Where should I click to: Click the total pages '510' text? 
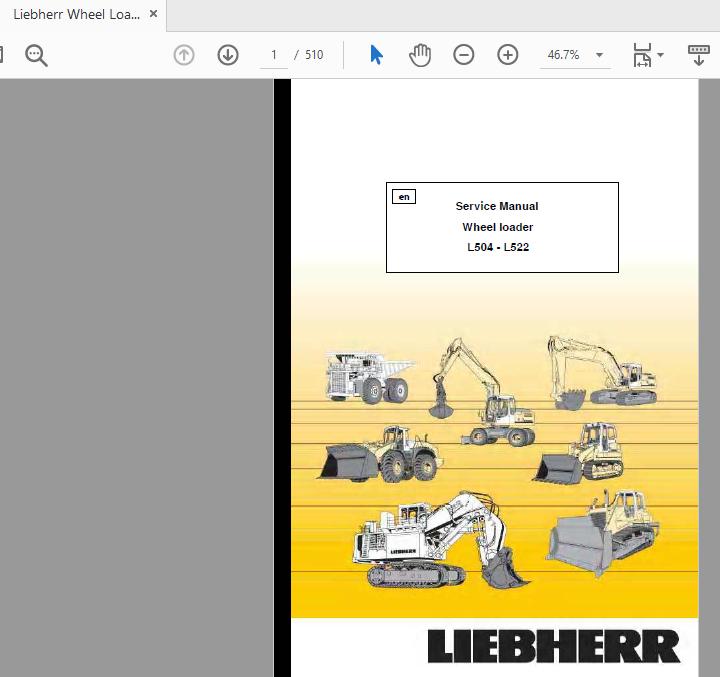tap(314, 55)
